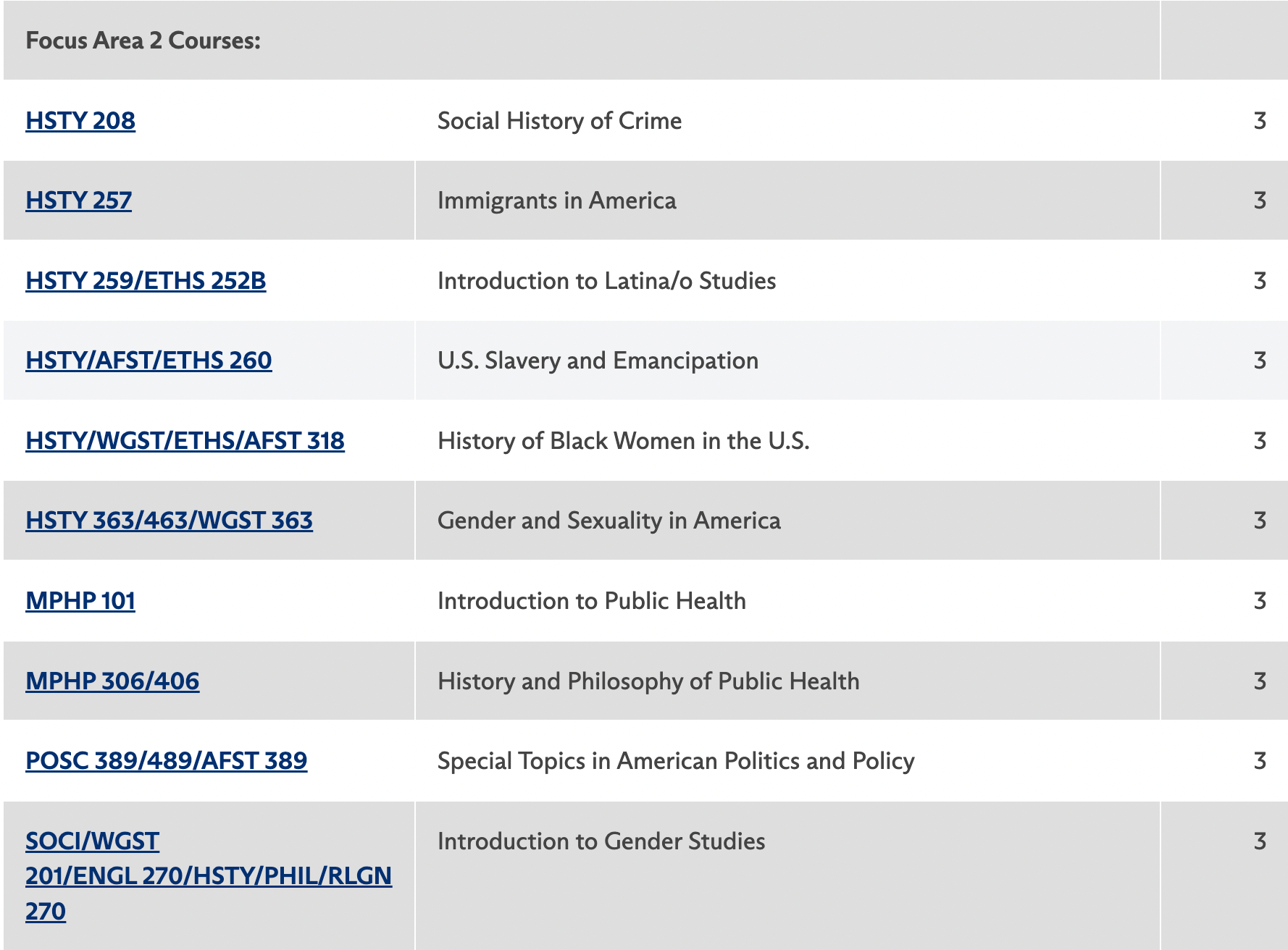Viewport: 1288px width, 950px height.
Task: Click the 'Social History of Crime' title
Action: (x=559, y=121)
